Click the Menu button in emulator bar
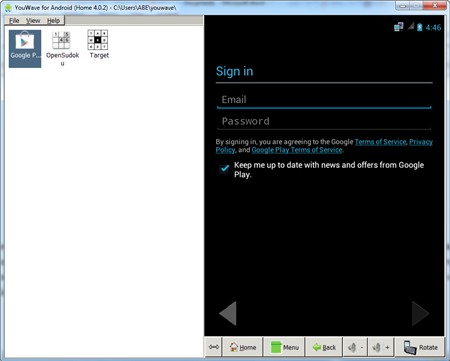 [284, 347]
